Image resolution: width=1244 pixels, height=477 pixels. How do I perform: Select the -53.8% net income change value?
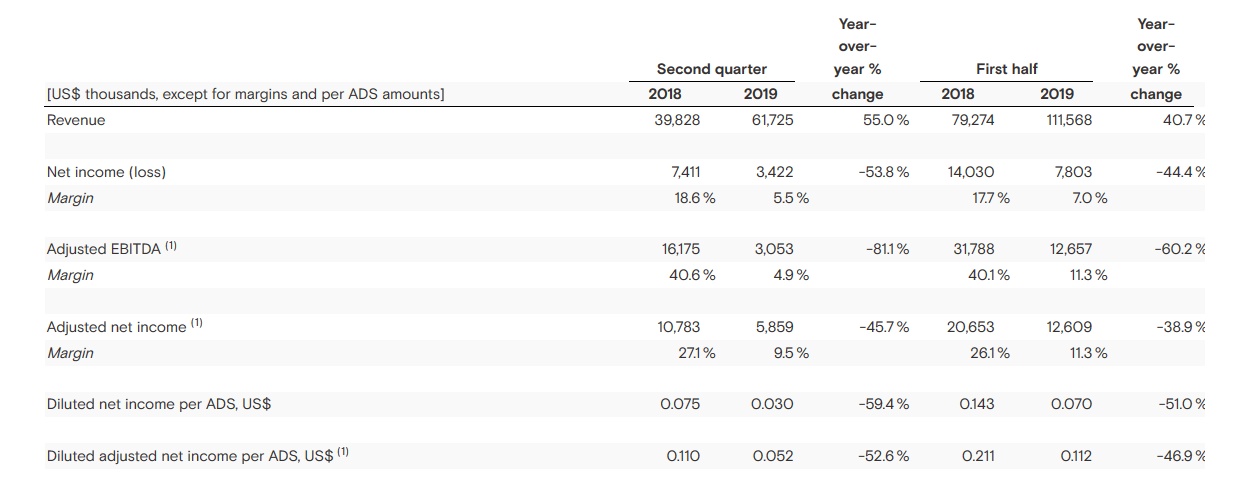click(x=883, y=172)
